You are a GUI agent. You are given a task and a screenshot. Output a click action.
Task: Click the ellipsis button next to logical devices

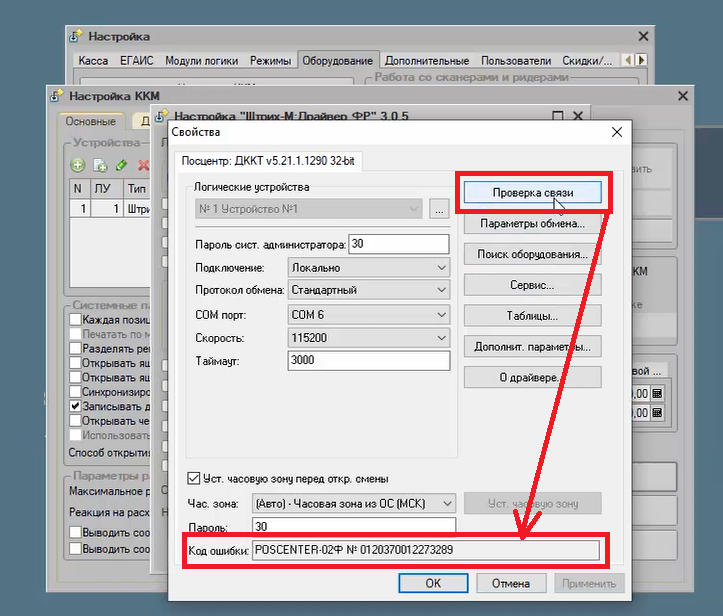(439, 209)
